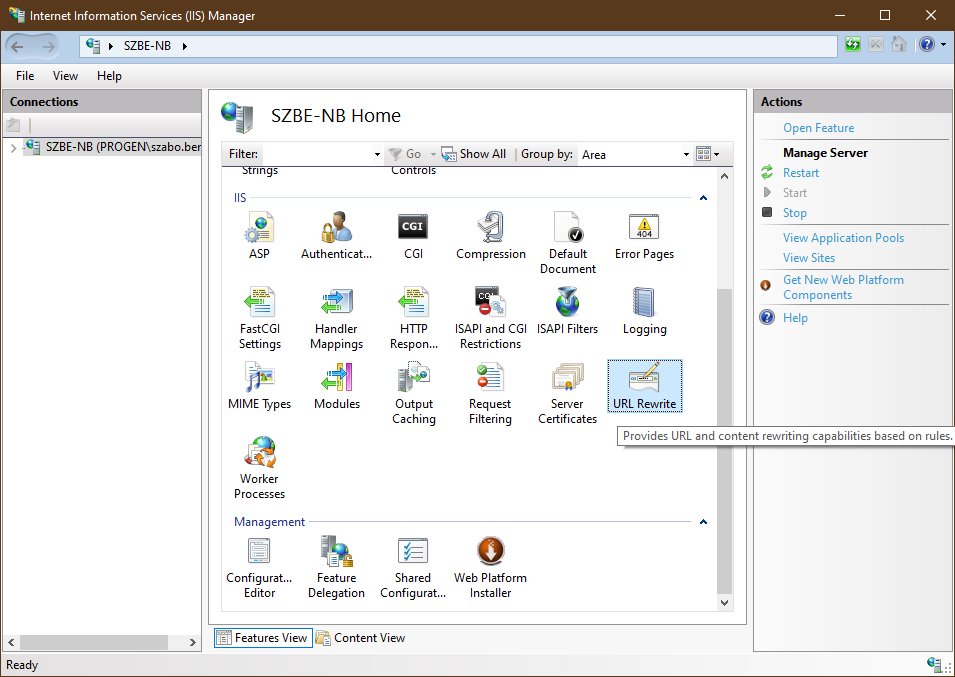Open Output Caching feature
This screenshot has height=677, width=955.
[414, 393]
